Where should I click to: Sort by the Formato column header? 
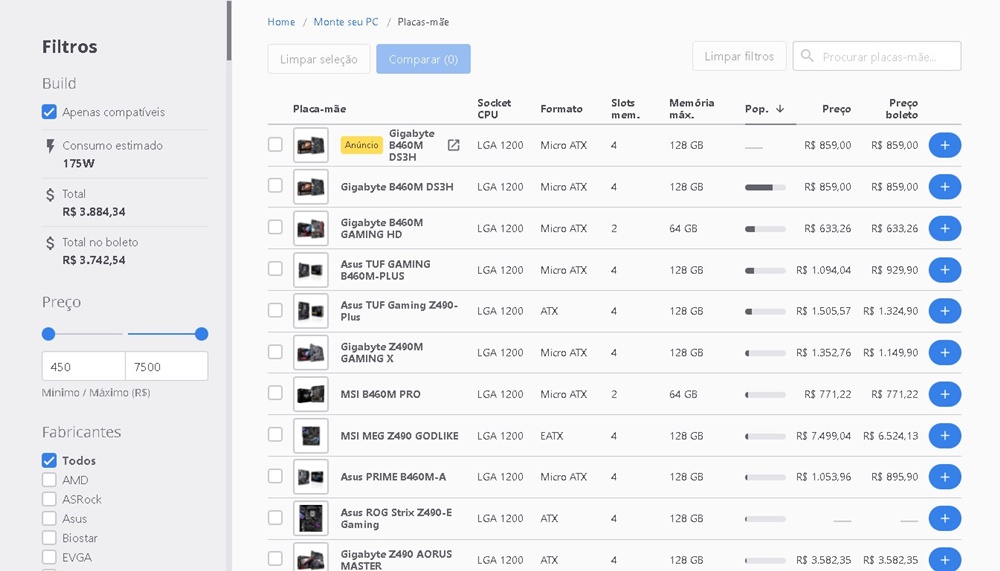(x=561, y=109)
